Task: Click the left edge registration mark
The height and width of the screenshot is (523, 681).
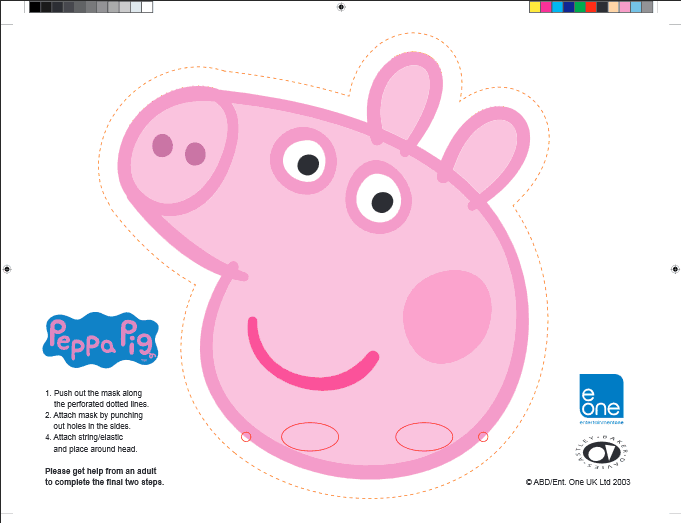Action: pos(7,269)
